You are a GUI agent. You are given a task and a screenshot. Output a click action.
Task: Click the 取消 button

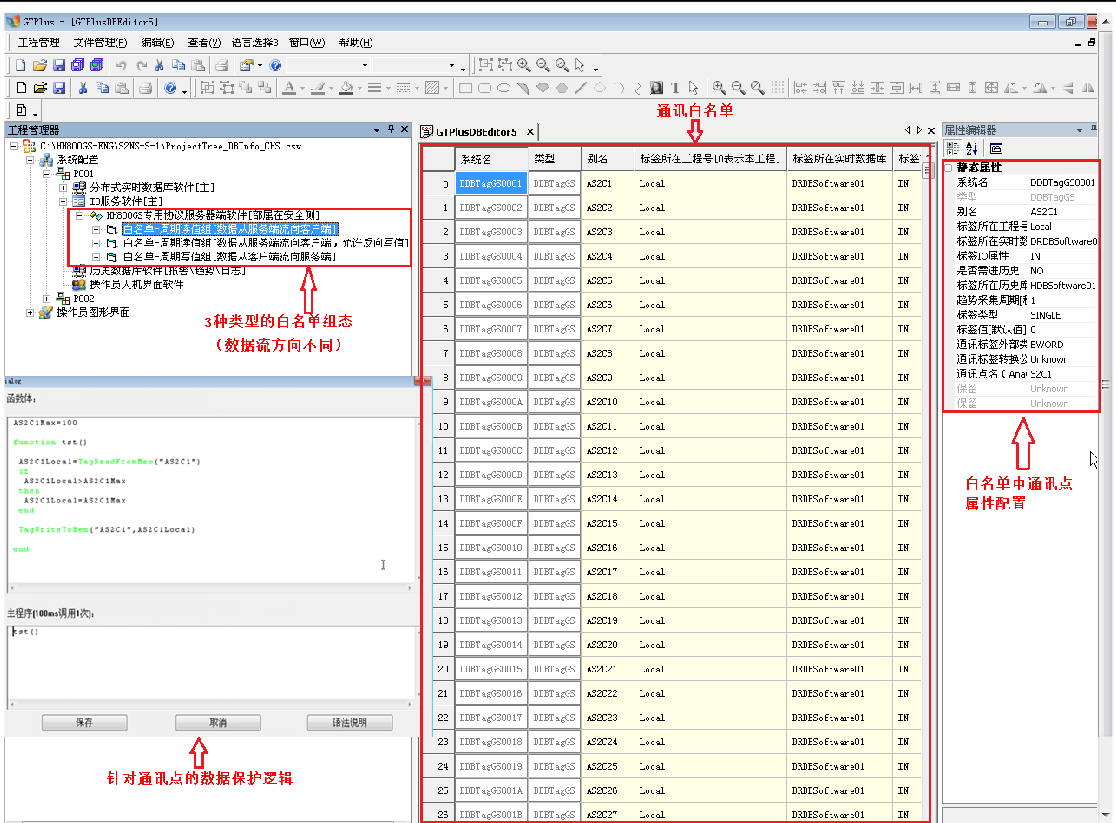pyautogui.click(x=217, y=722)
